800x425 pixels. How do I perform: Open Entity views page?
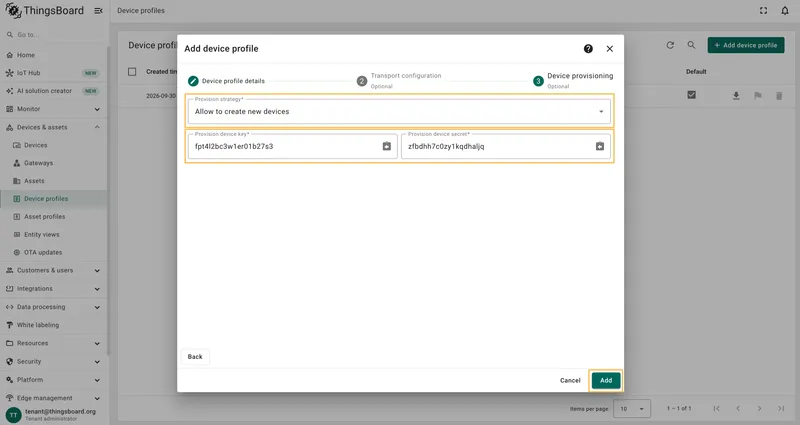tap(54, 235)
